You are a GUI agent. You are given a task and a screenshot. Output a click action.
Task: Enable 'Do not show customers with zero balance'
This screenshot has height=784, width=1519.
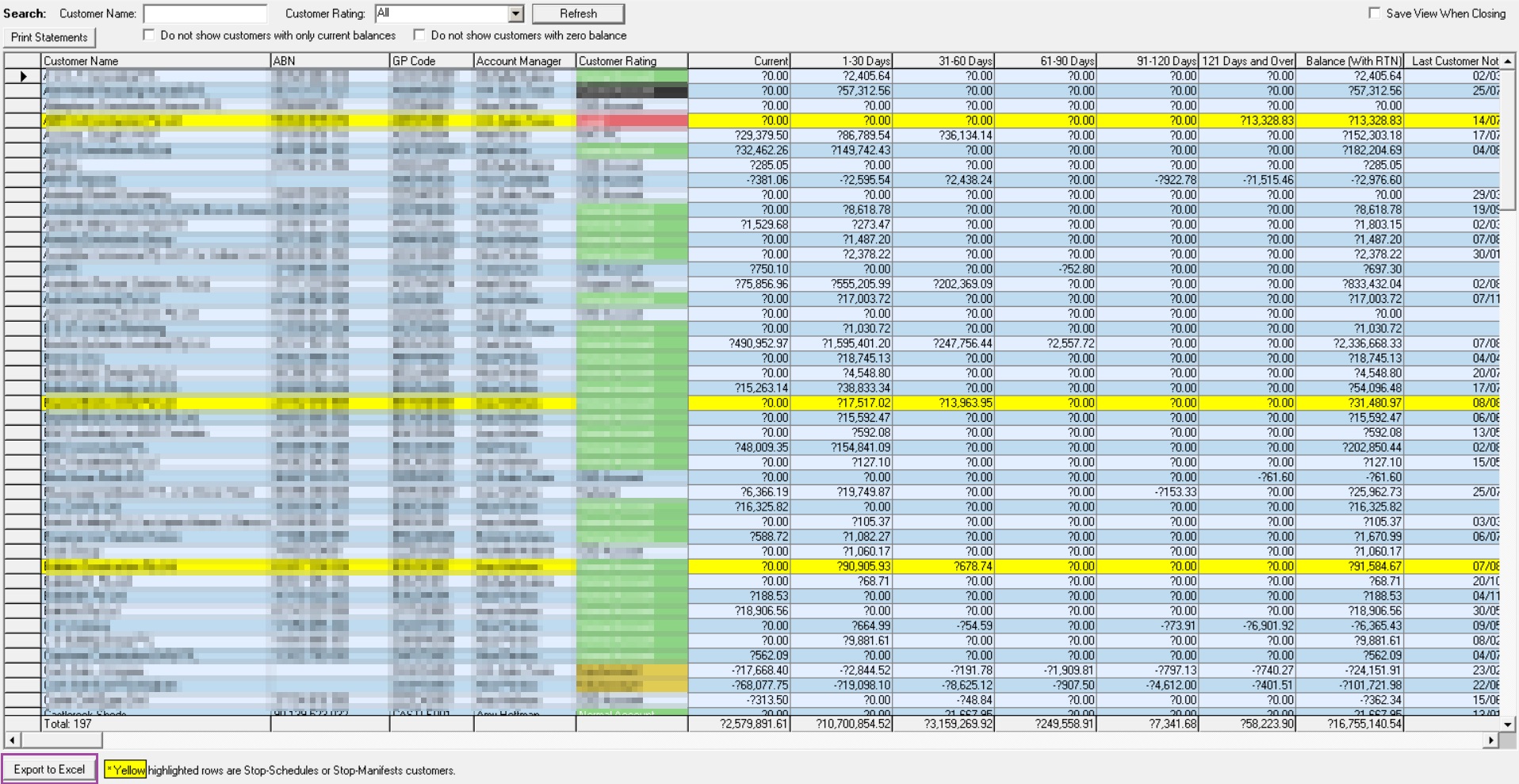click(x=417, y=35)
